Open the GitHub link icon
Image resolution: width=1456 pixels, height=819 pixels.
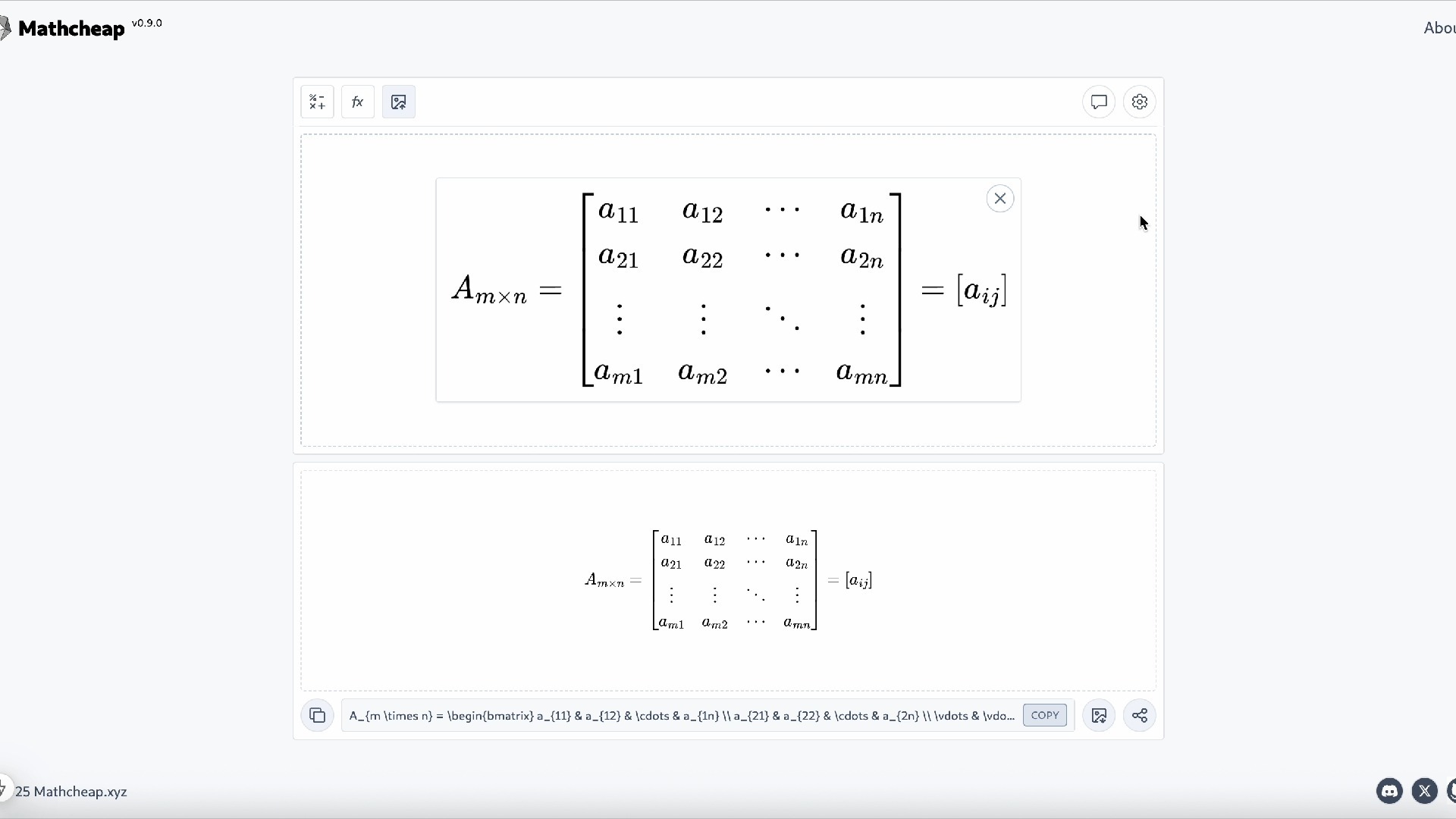[1451, 791]
